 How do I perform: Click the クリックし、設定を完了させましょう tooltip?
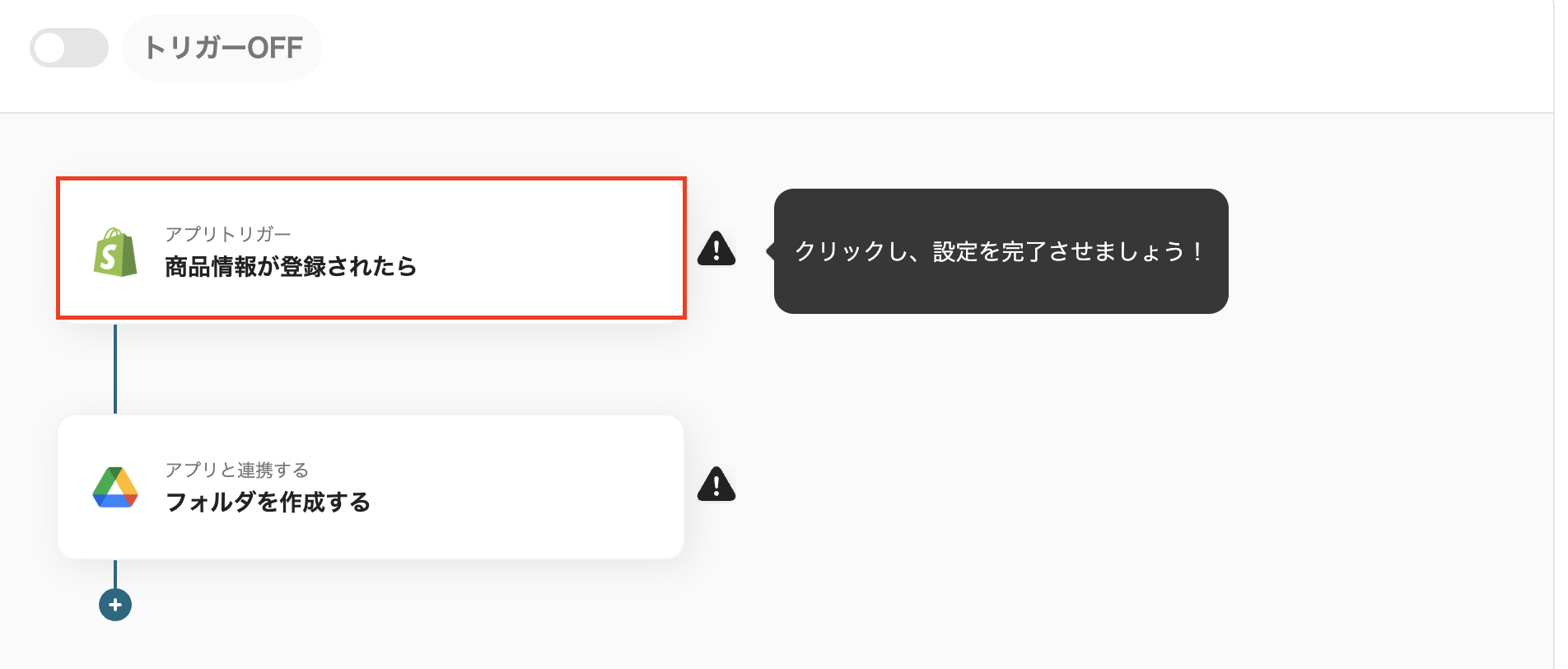[x=999, y=250]
